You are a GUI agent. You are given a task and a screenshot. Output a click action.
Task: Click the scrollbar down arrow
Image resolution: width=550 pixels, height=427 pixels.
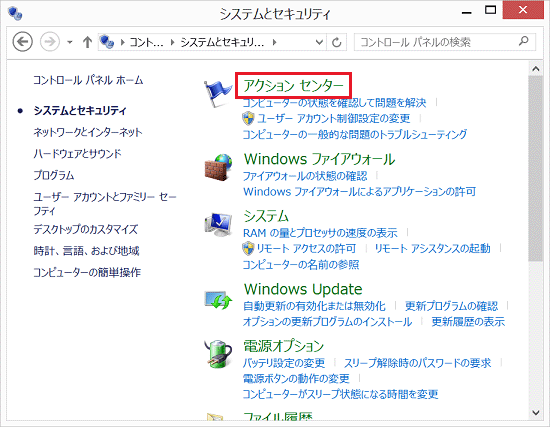[x=536, y=413]
